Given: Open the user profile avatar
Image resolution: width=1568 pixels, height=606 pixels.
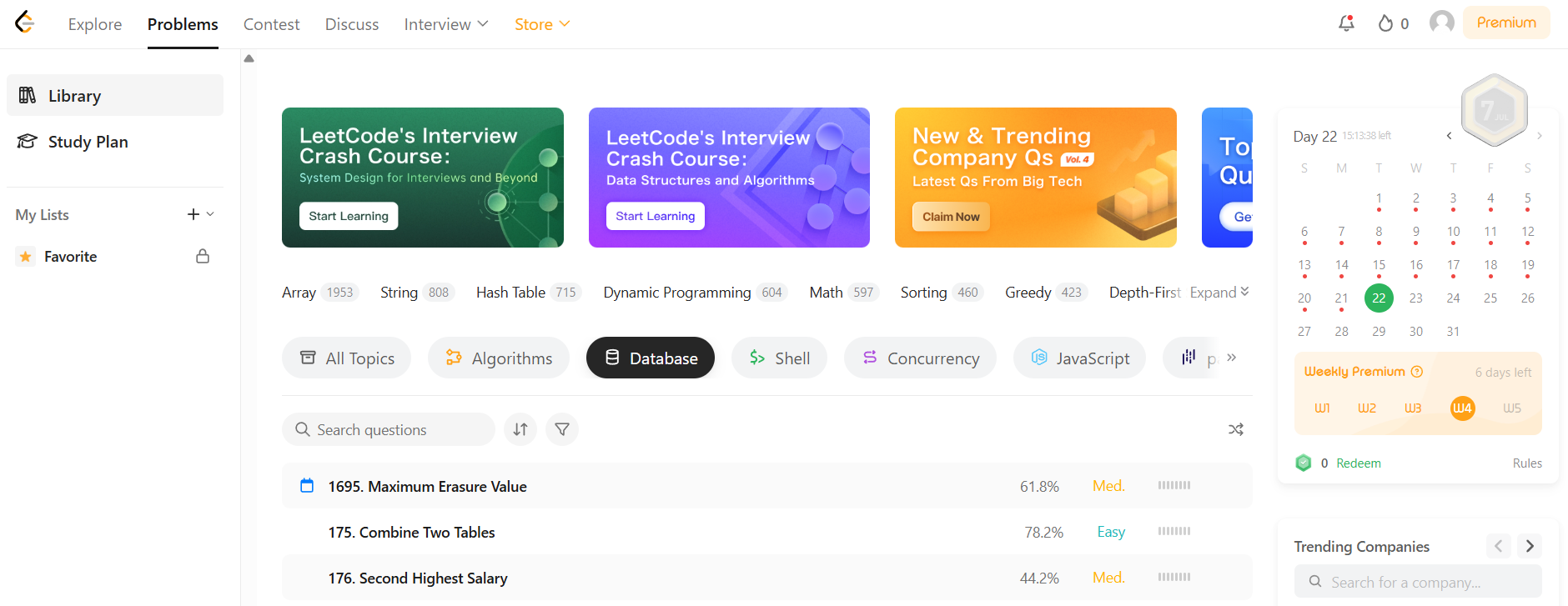Looking at the screenshot, I should point(1441,23).
